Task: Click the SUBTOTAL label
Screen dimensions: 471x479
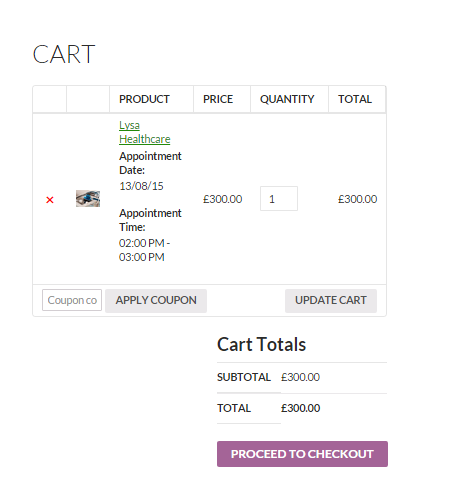Action: (244, 377)
